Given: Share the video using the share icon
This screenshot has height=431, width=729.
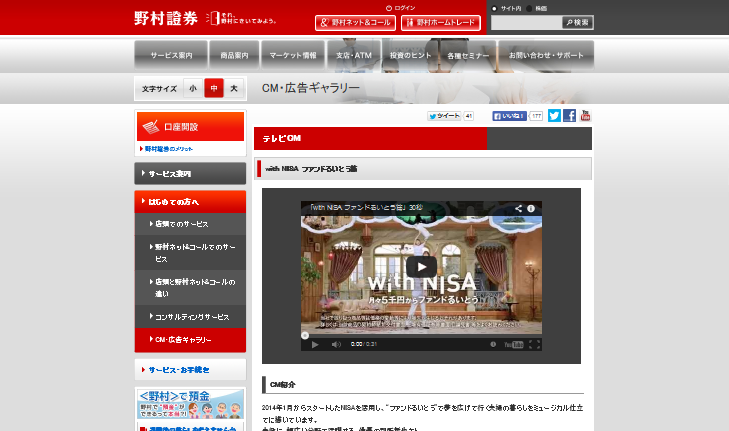Looking at the screenshot, I should 518,208.
